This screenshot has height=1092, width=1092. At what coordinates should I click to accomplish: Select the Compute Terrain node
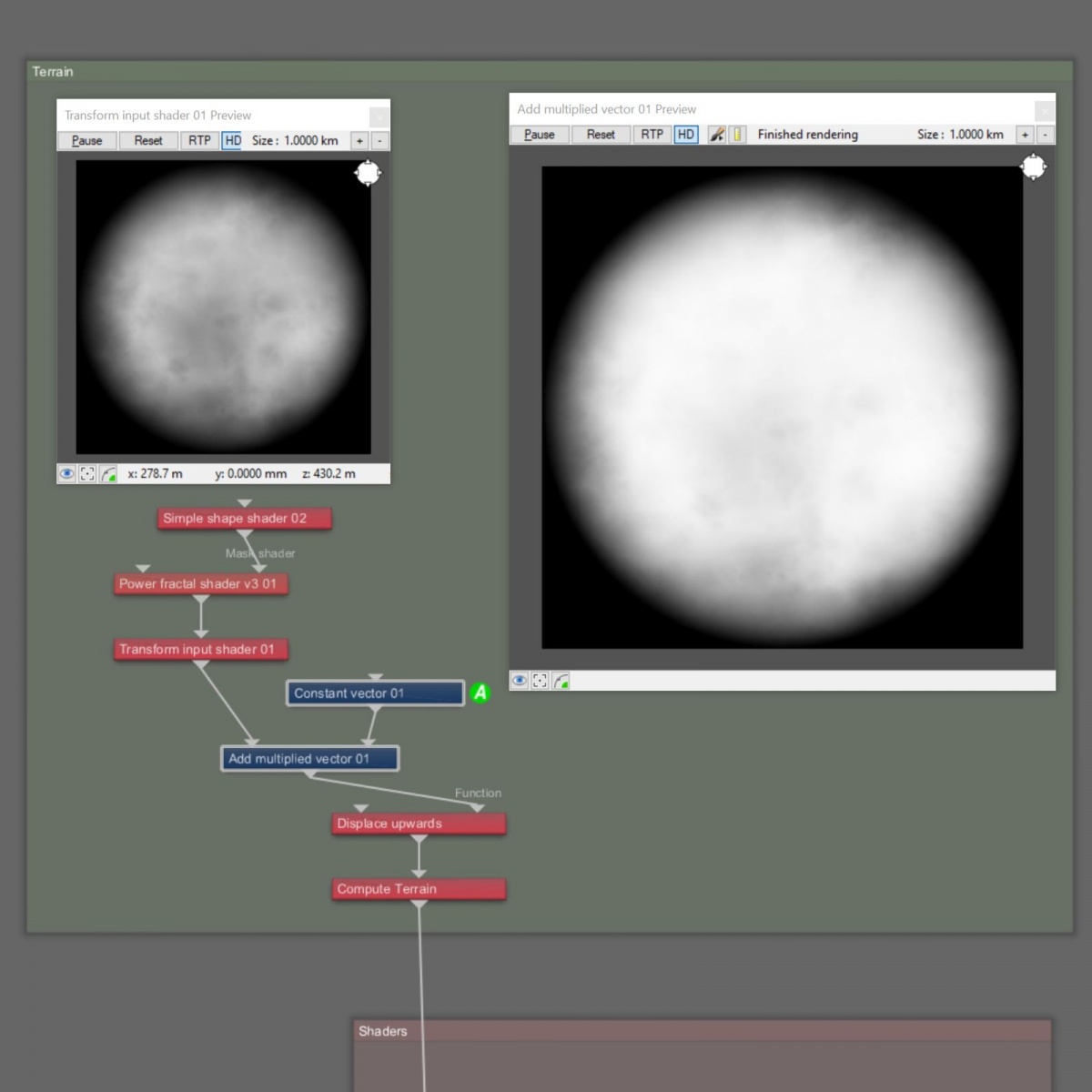click(418, 889)
